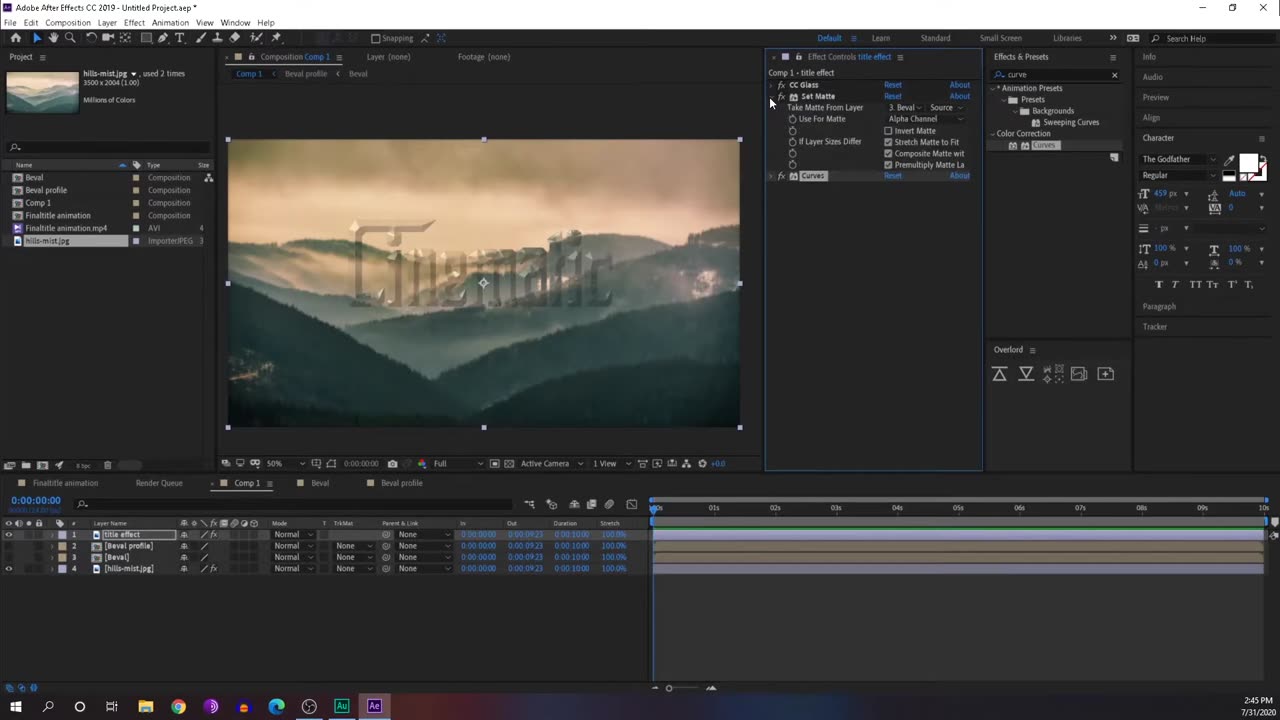The image size is (1280, 720).
Task: Uncheck Stretch Matte to Fit
Action: click(x=888, y=142)
